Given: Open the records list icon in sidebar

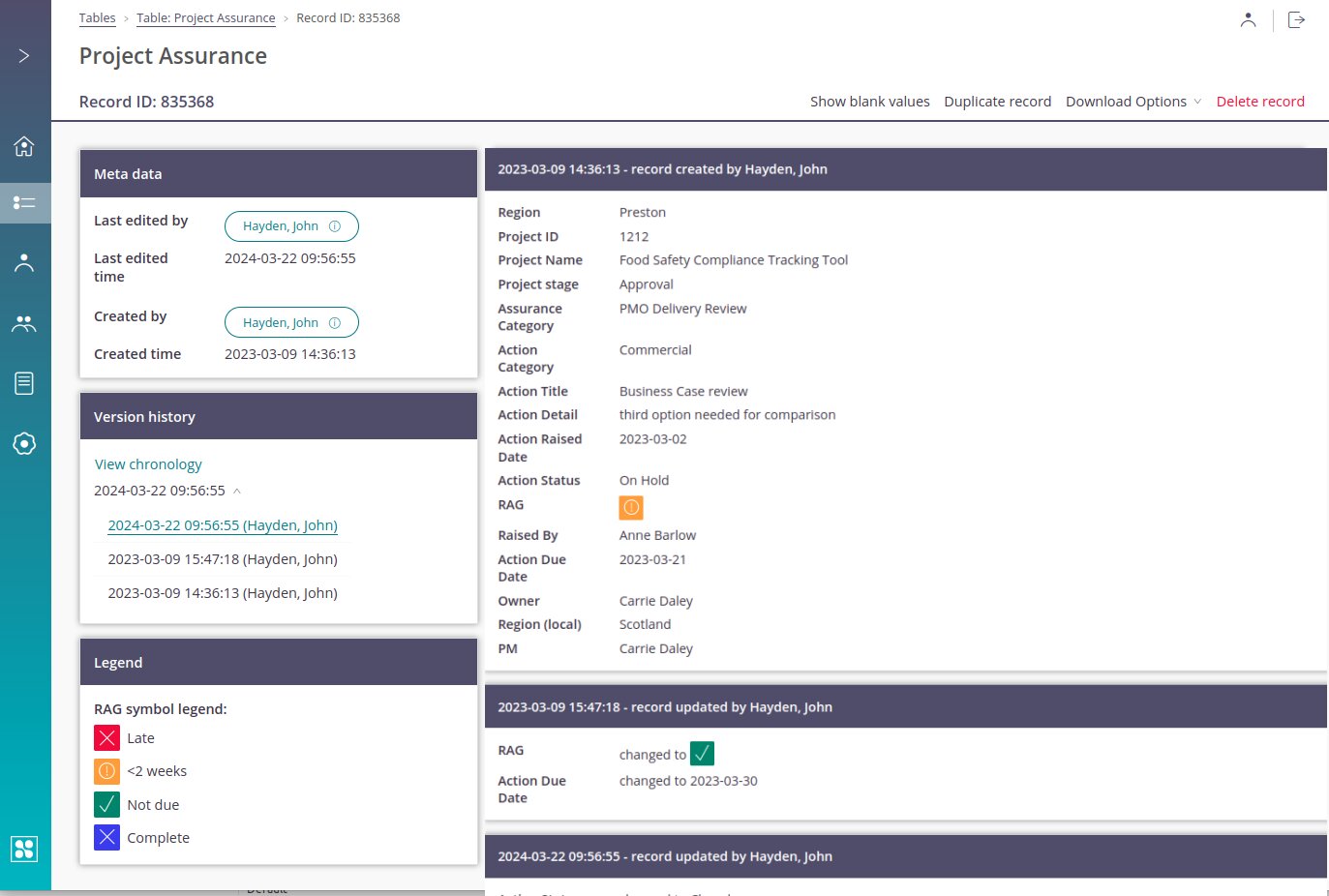Looking at the screenshot, I should pos(24,203).
